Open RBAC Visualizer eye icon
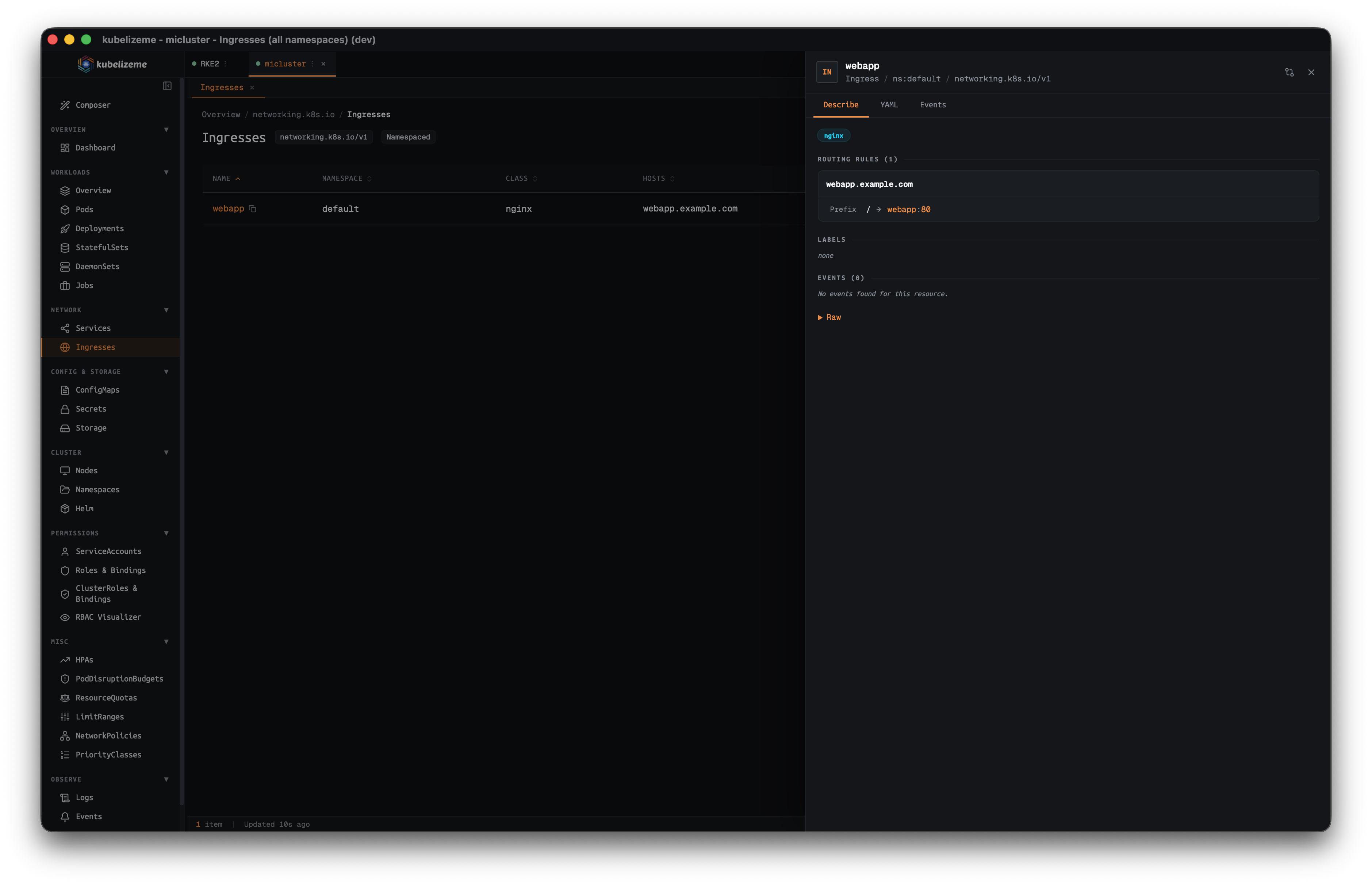Image resolution: width=1372 pixels, height=886 pixels. coord(65,617)
